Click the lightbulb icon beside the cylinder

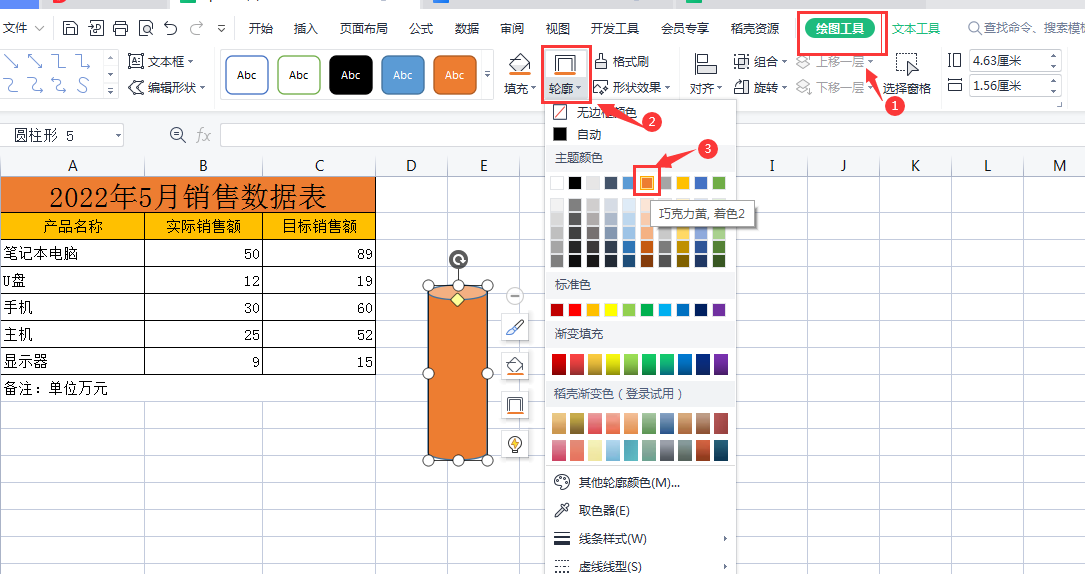(515, 444)
